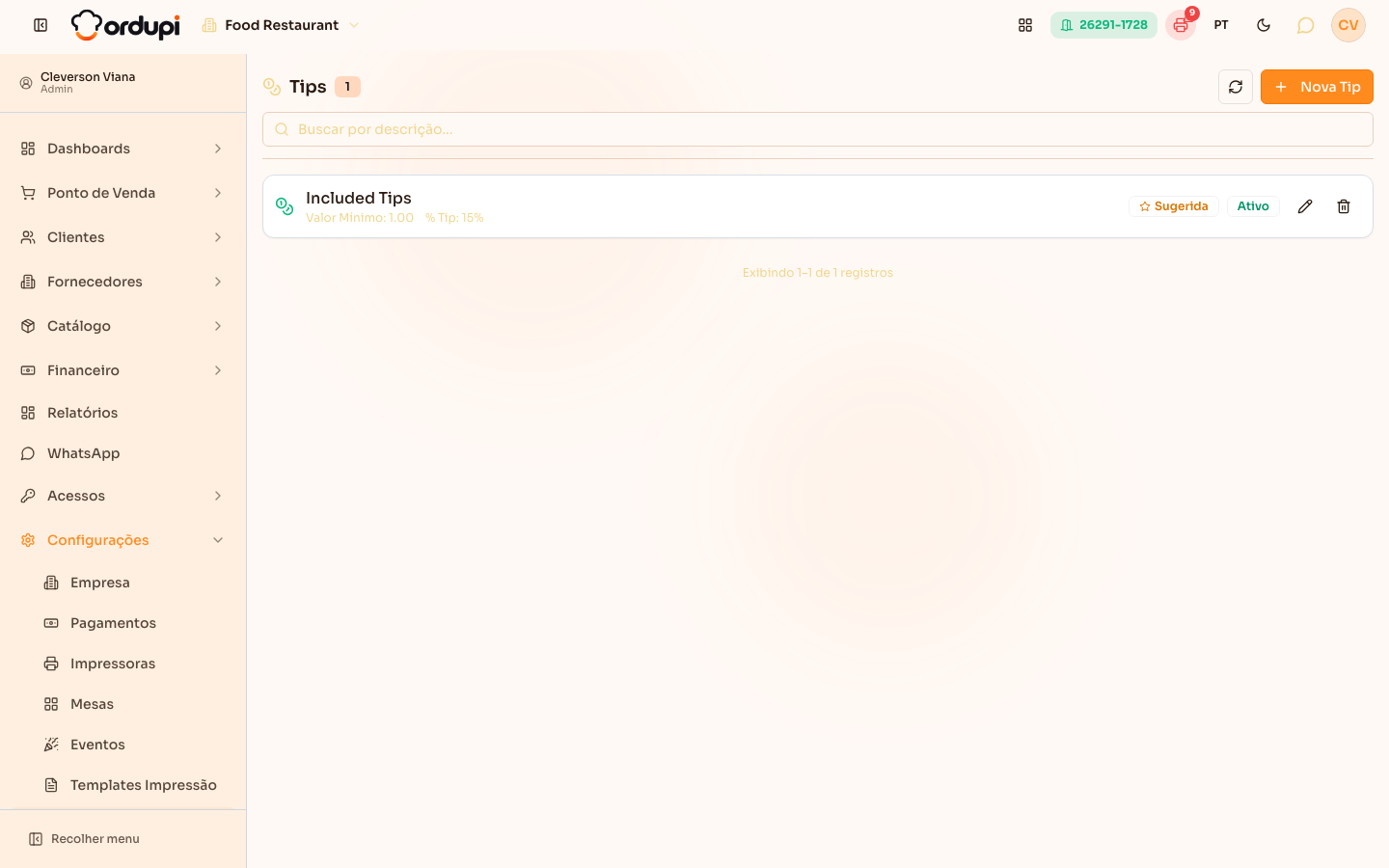1389x868 pixels.
Task: Expand the Financeiro menu
Action: [x=123, y=370]
